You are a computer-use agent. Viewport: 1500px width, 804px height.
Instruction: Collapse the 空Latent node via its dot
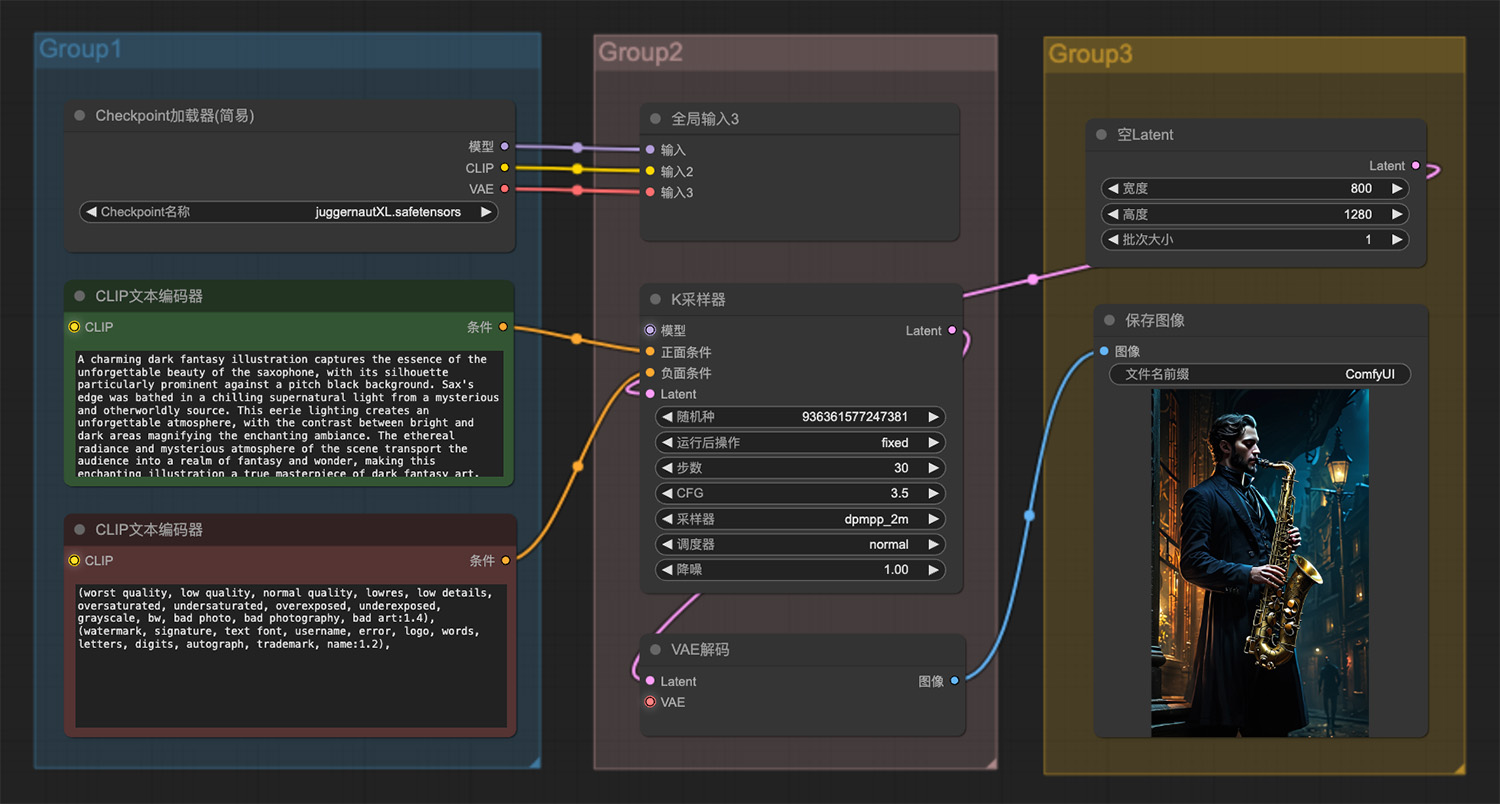[1102, 135]
